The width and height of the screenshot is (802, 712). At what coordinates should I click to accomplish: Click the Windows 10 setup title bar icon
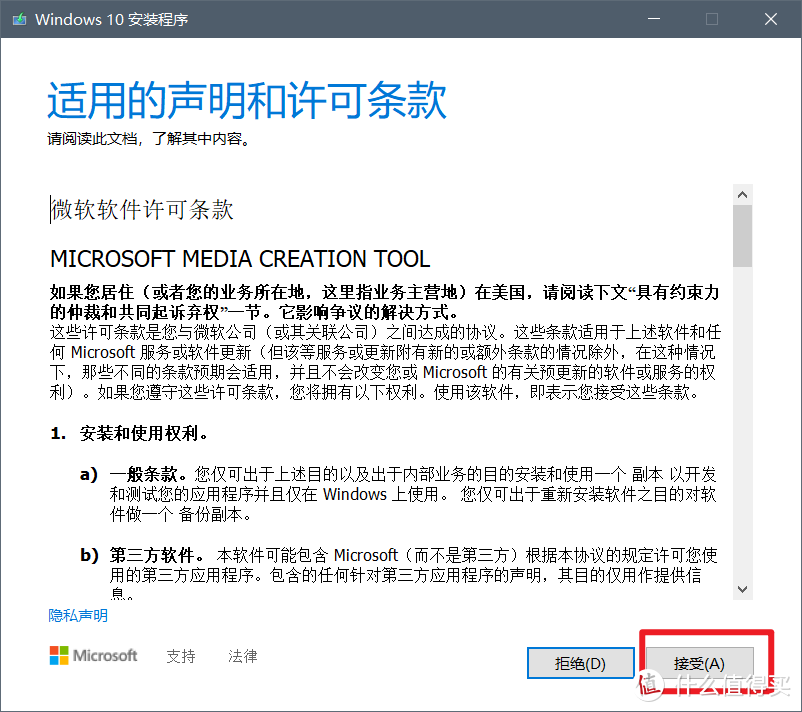click(19, 19)
